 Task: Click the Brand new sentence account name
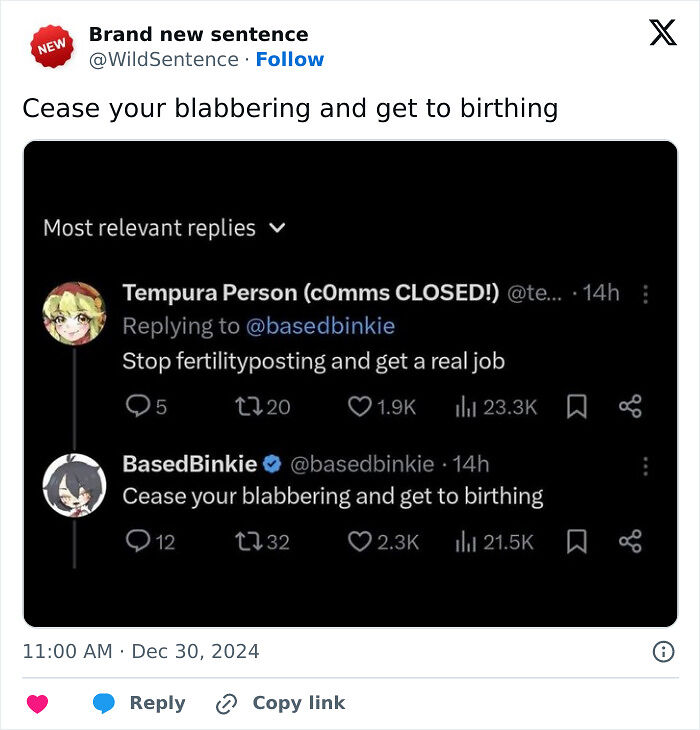198,34
